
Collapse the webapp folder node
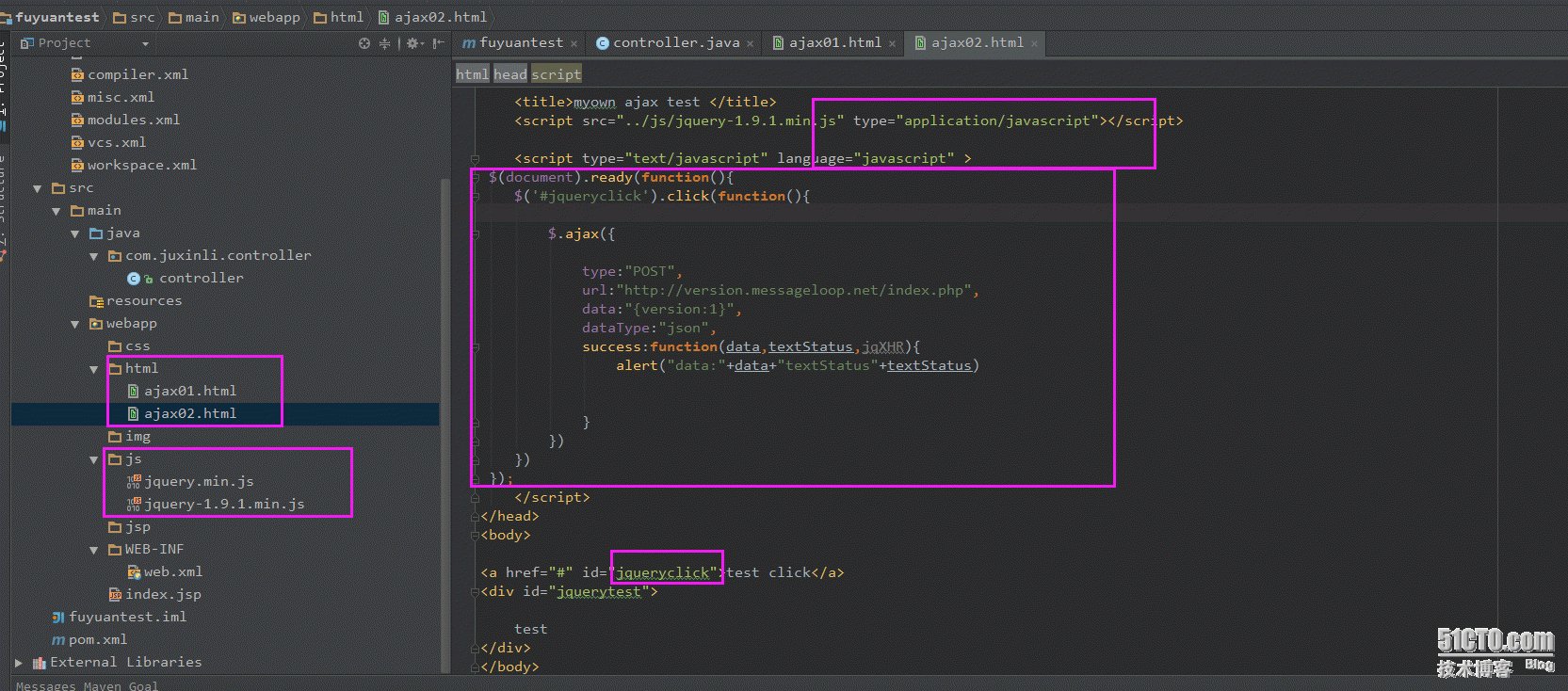coord(75,324)
